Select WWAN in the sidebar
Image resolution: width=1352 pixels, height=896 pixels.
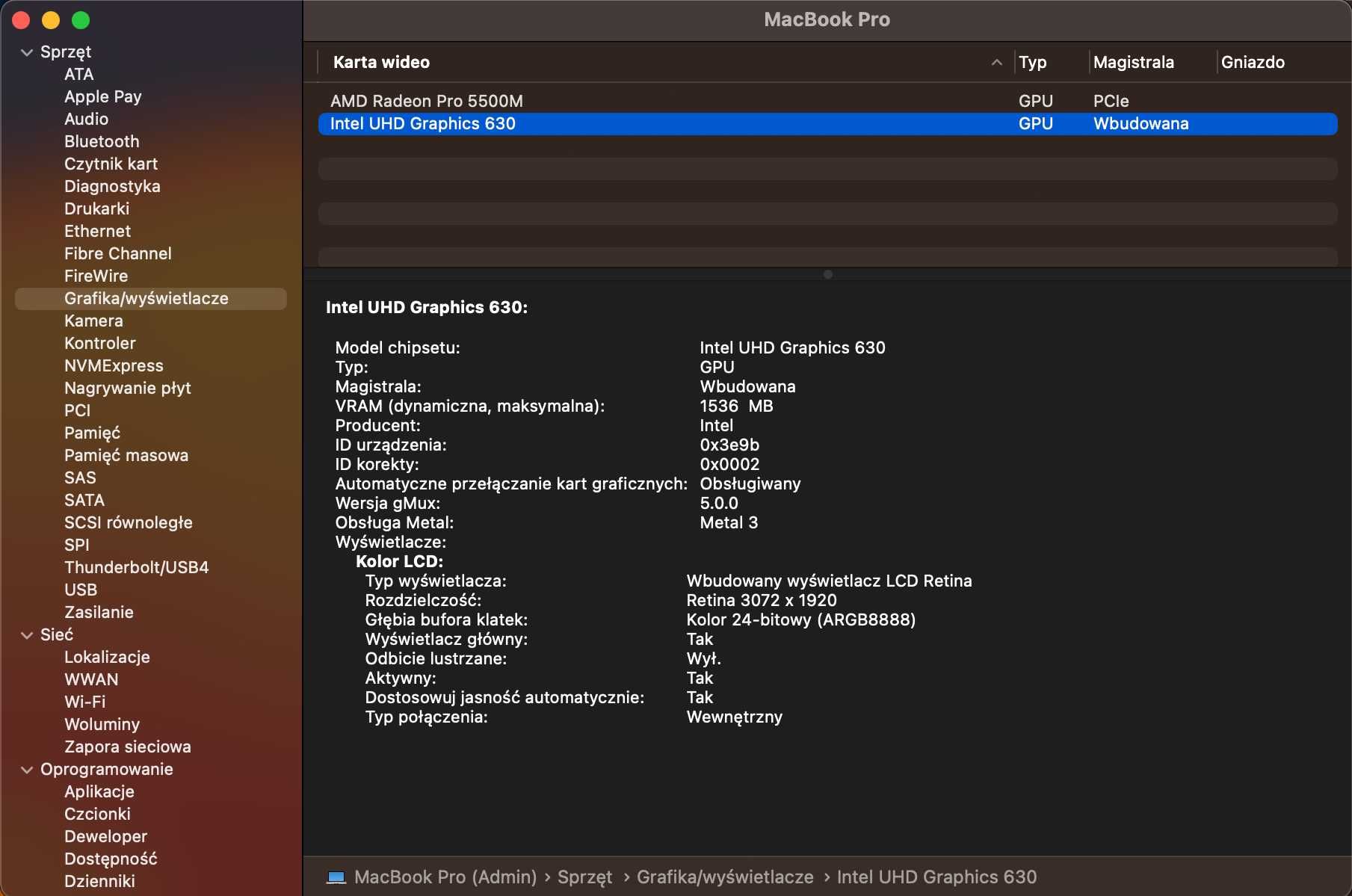[x=91, y=680]
